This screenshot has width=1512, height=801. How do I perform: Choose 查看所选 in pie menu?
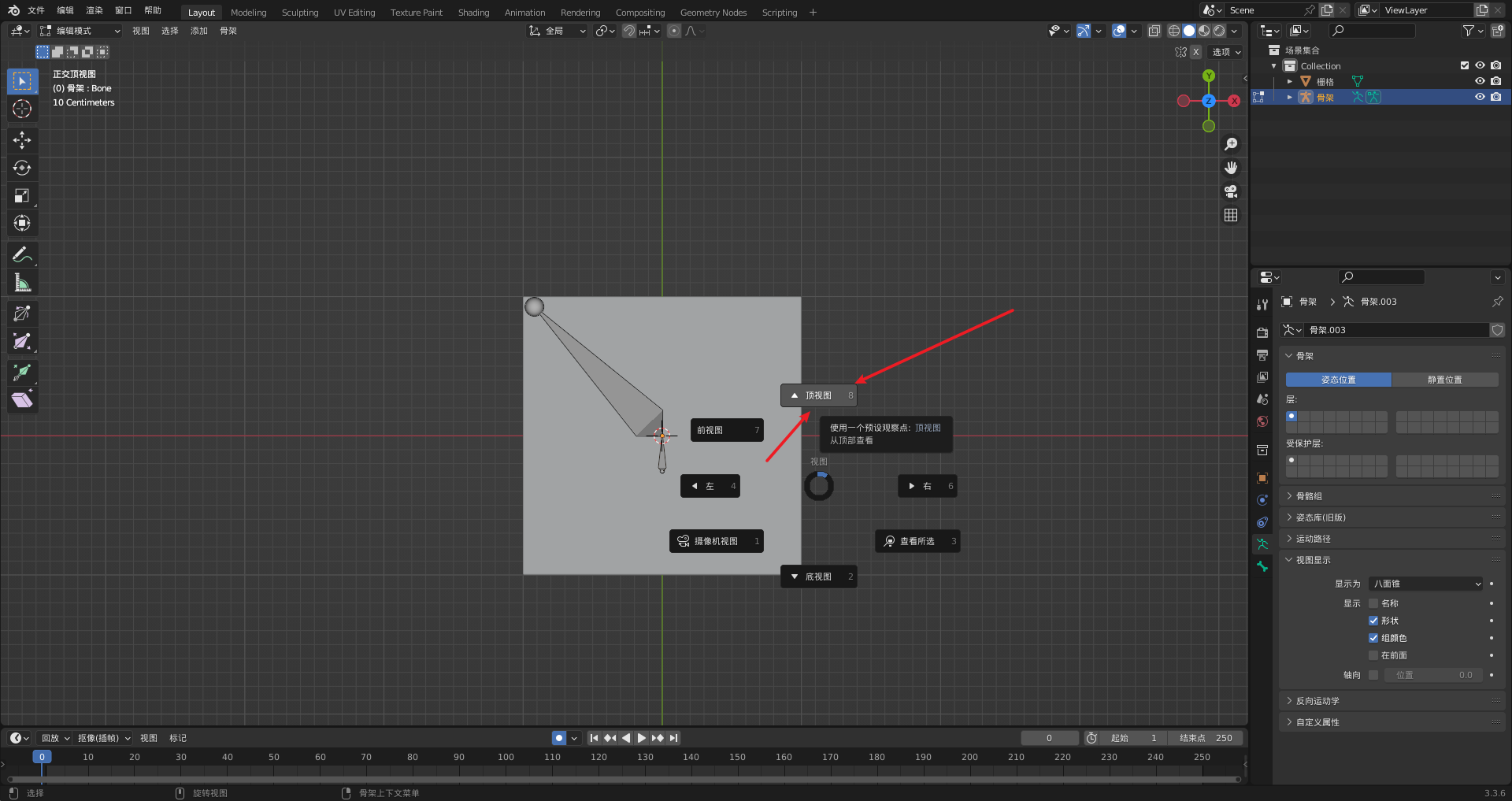(x=917, y=541)
